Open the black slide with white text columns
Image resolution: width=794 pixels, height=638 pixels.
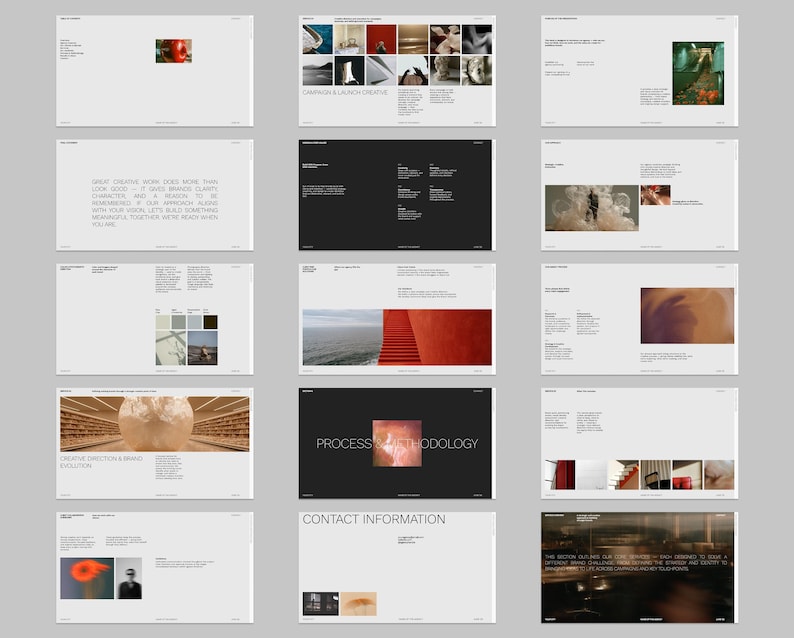pos(395,195)
